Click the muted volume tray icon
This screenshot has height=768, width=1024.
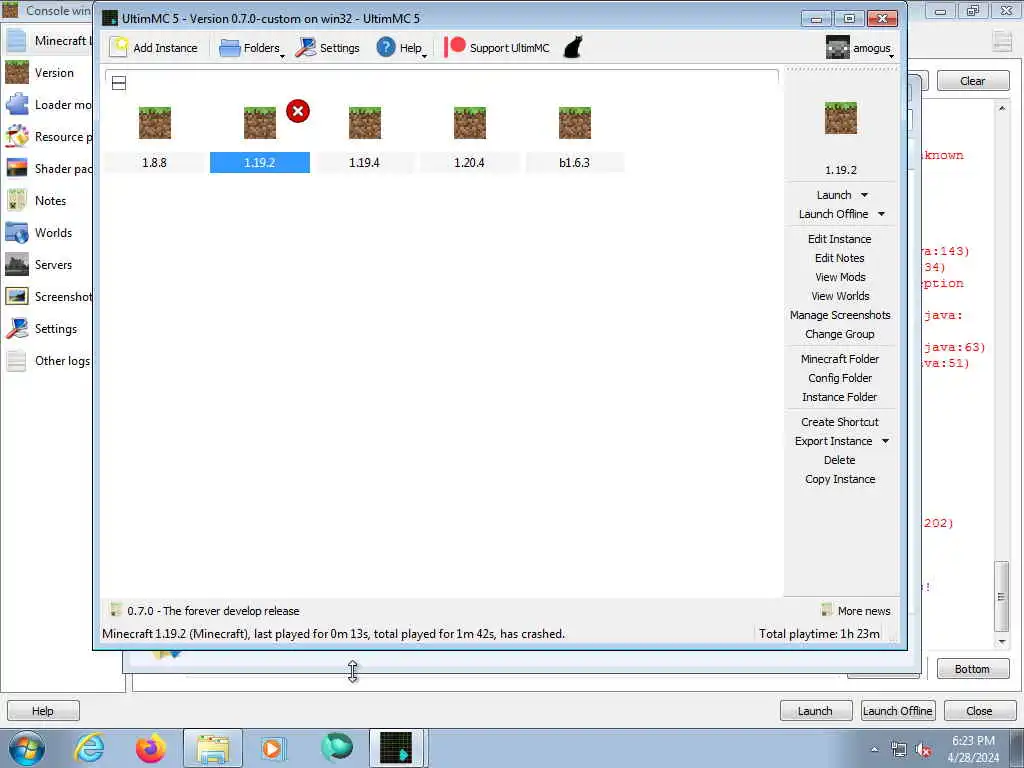923,750
